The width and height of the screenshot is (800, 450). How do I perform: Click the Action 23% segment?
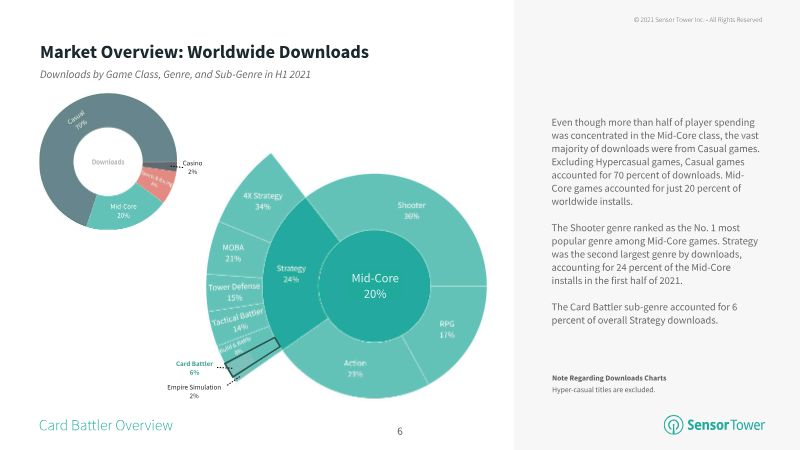point(355,368)
